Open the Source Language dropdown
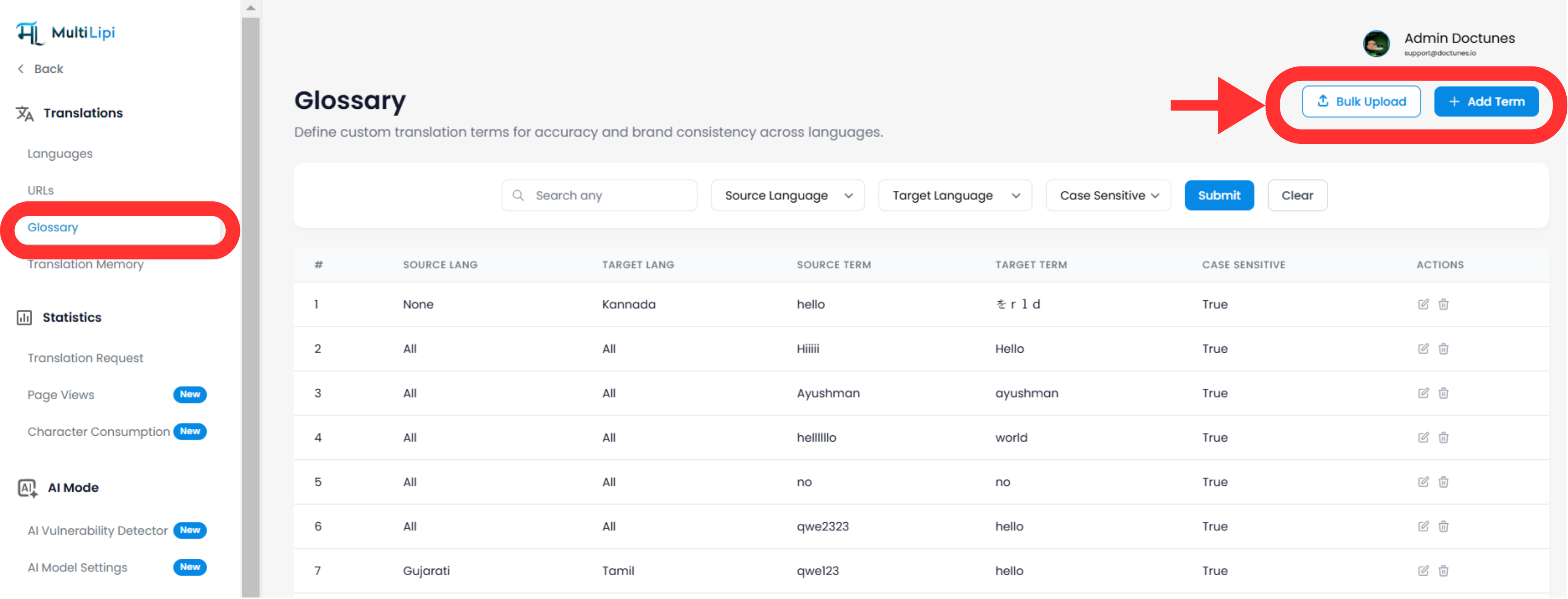 [x=787, y=195]
